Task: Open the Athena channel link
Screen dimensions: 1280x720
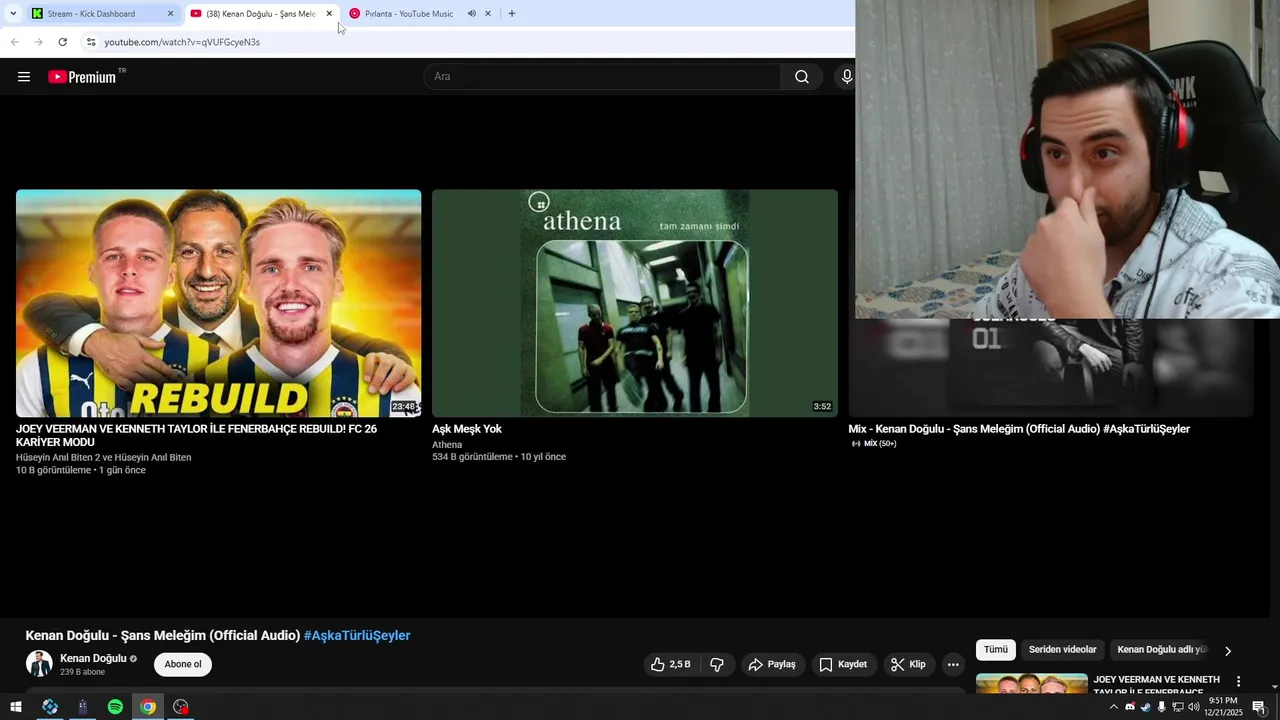Action: [447, 445]
